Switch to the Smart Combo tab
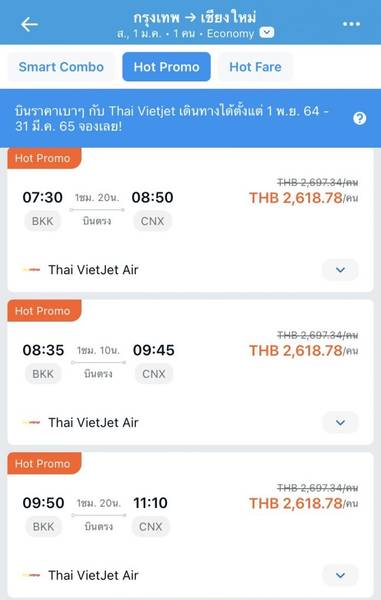381x600 pixels. 61,67
